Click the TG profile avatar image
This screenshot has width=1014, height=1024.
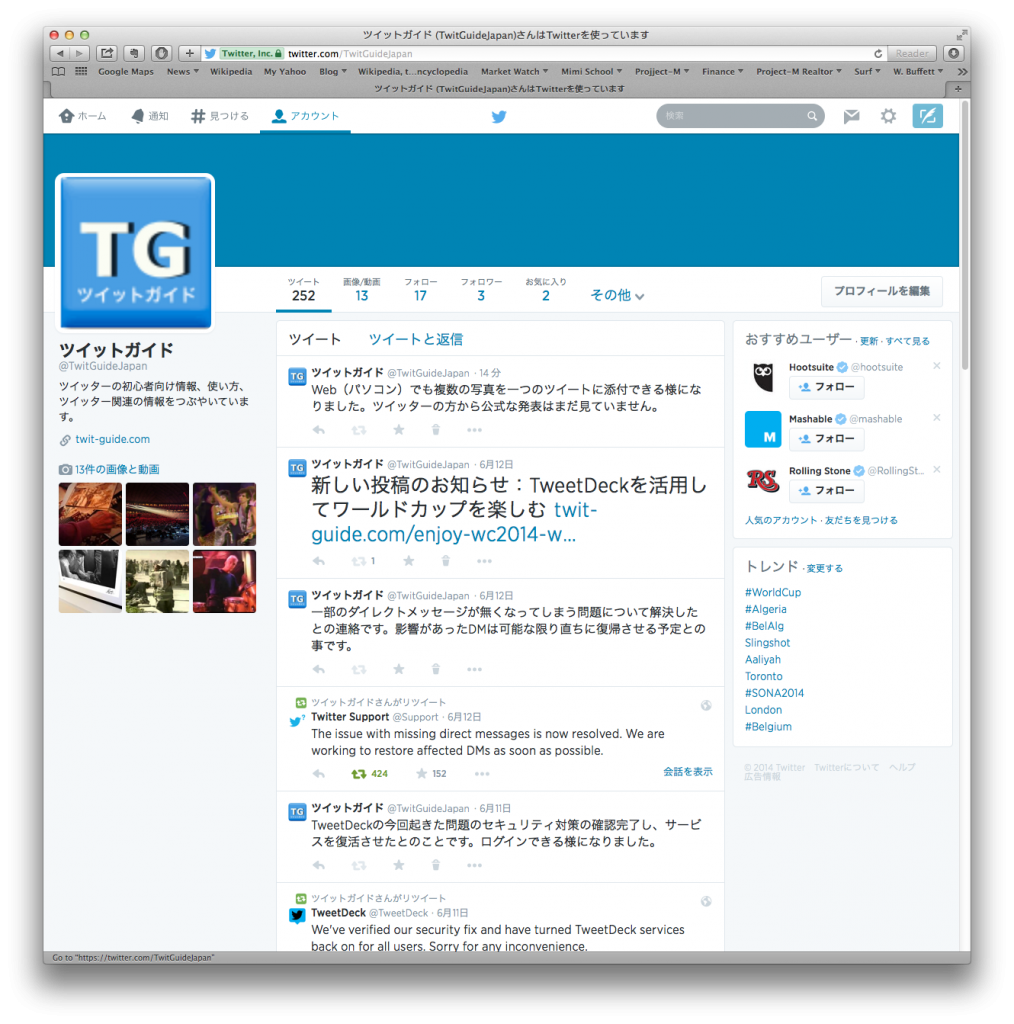point(136,253)
